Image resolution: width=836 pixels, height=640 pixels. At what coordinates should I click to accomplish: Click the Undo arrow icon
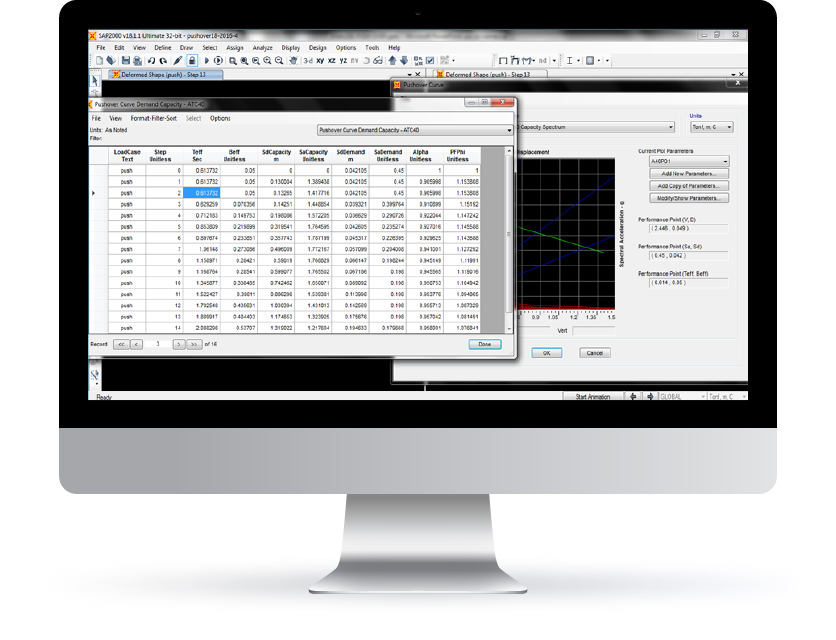click(x=151, y=61)
